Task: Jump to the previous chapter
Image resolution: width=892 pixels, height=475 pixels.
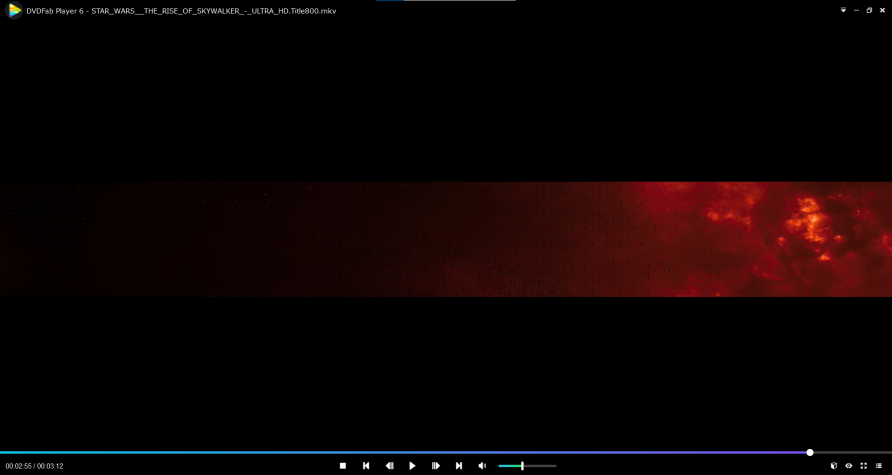Action: click(366, 466)
